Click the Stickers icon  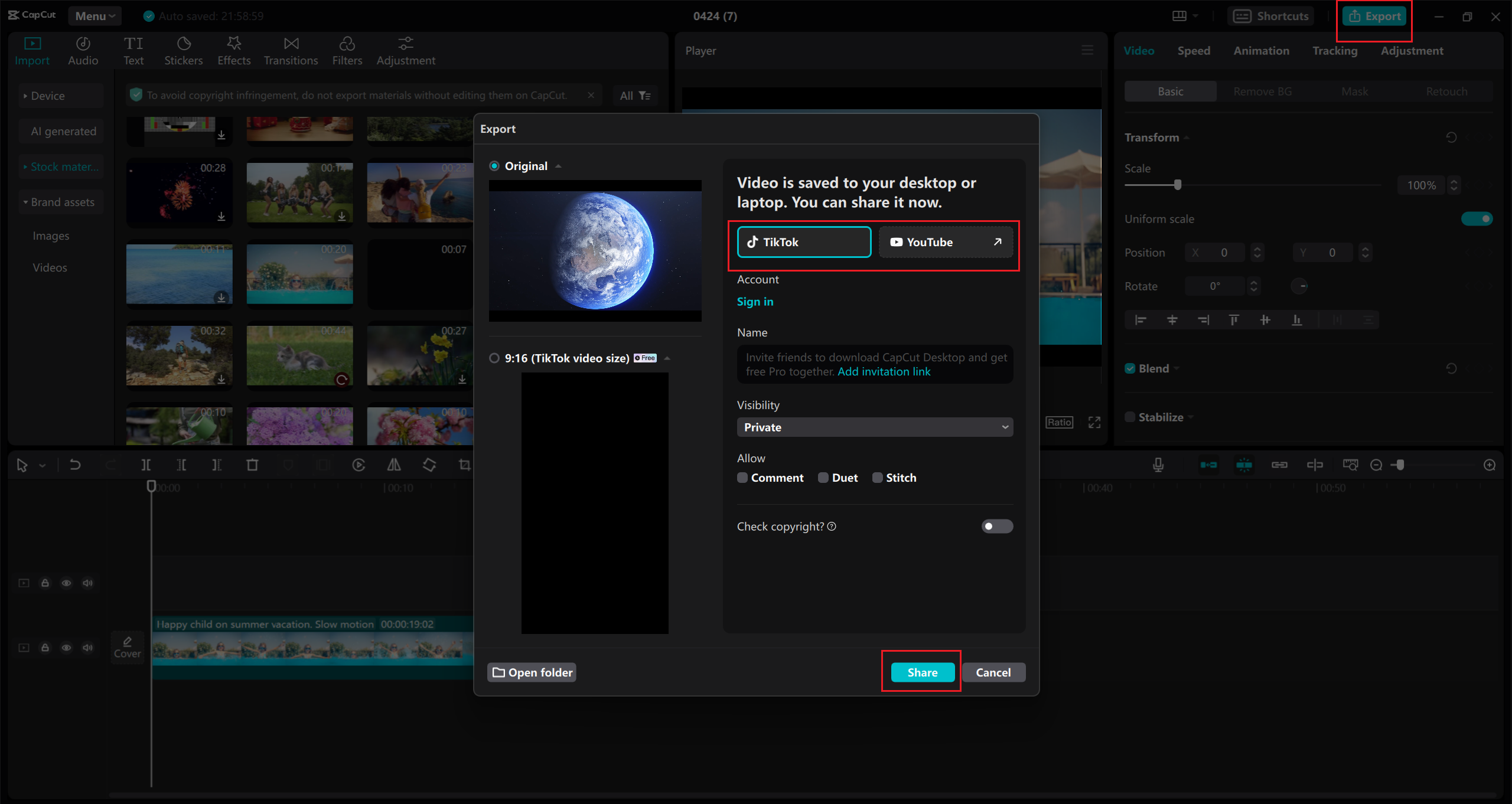tap(184, 50)
